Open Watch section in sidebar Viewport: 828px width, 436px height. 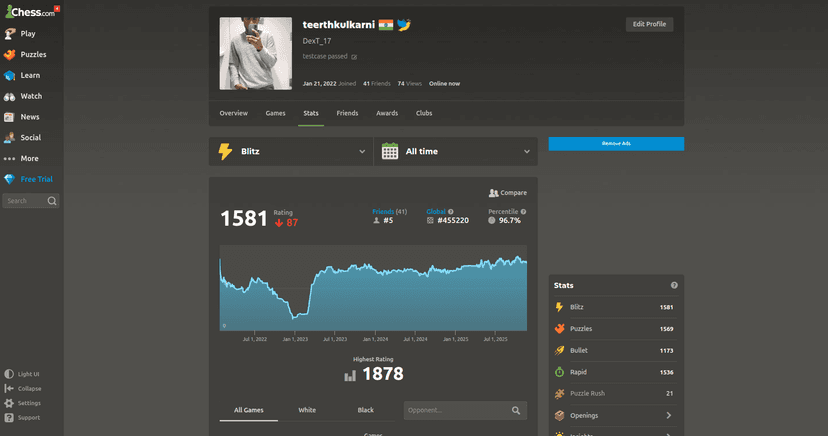pos(31,96)
